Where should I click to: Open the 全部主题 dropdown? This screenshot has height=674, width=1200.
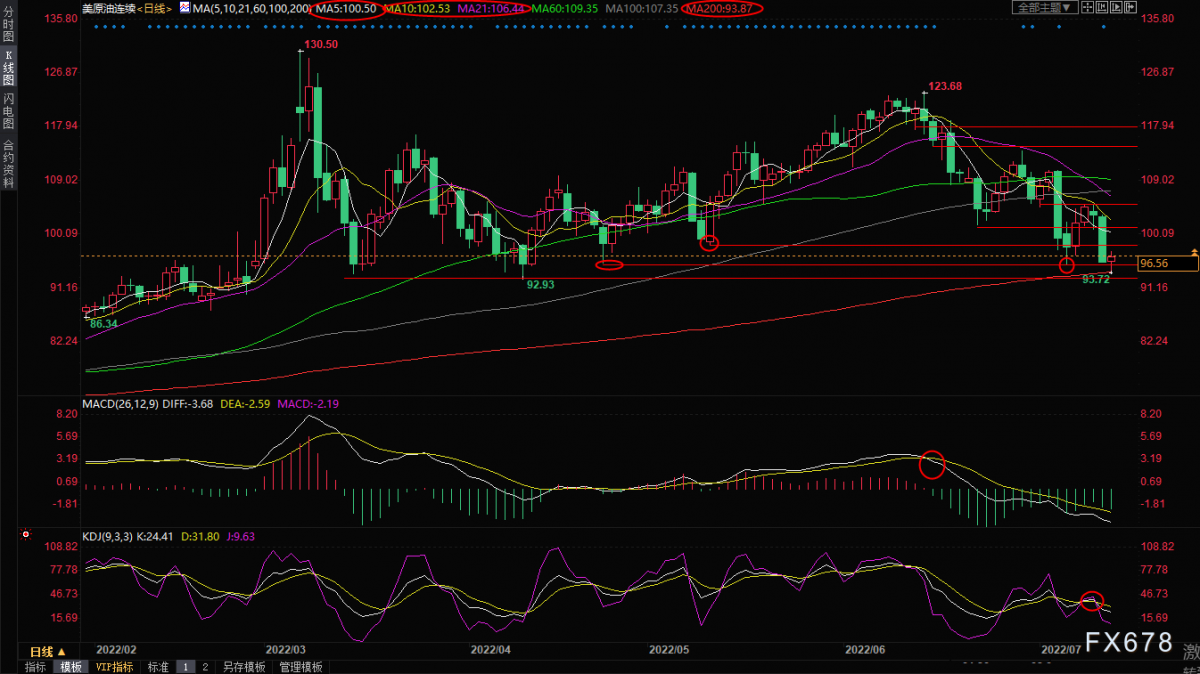[1045, 7]
